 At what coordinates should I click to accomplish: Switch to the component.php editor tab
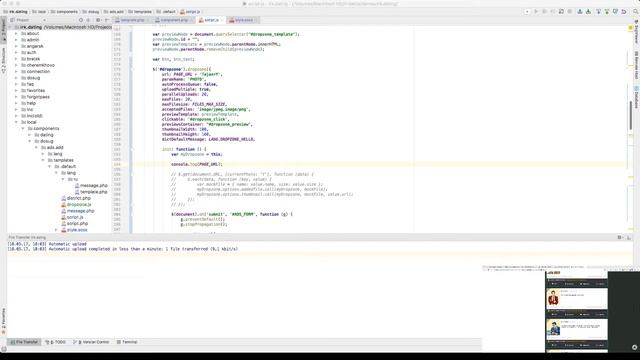174,20
